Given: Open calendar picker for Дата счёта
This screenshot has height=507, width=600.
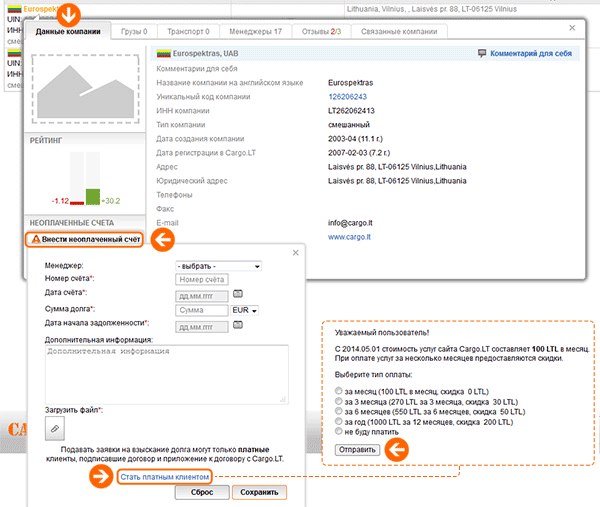Looking at the screenshot, I should 237,295.
